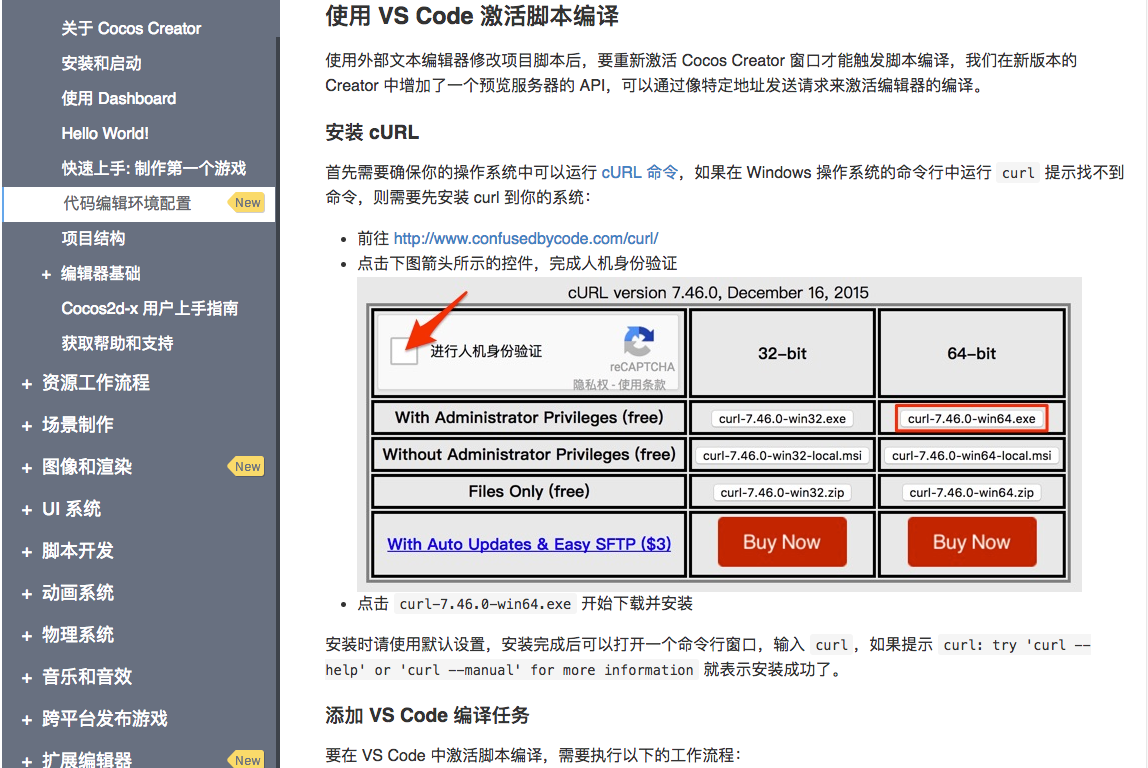Expand the UI 系统 section
The image size is (1148, 768).
pyautogui.click(x=27, y=510)
